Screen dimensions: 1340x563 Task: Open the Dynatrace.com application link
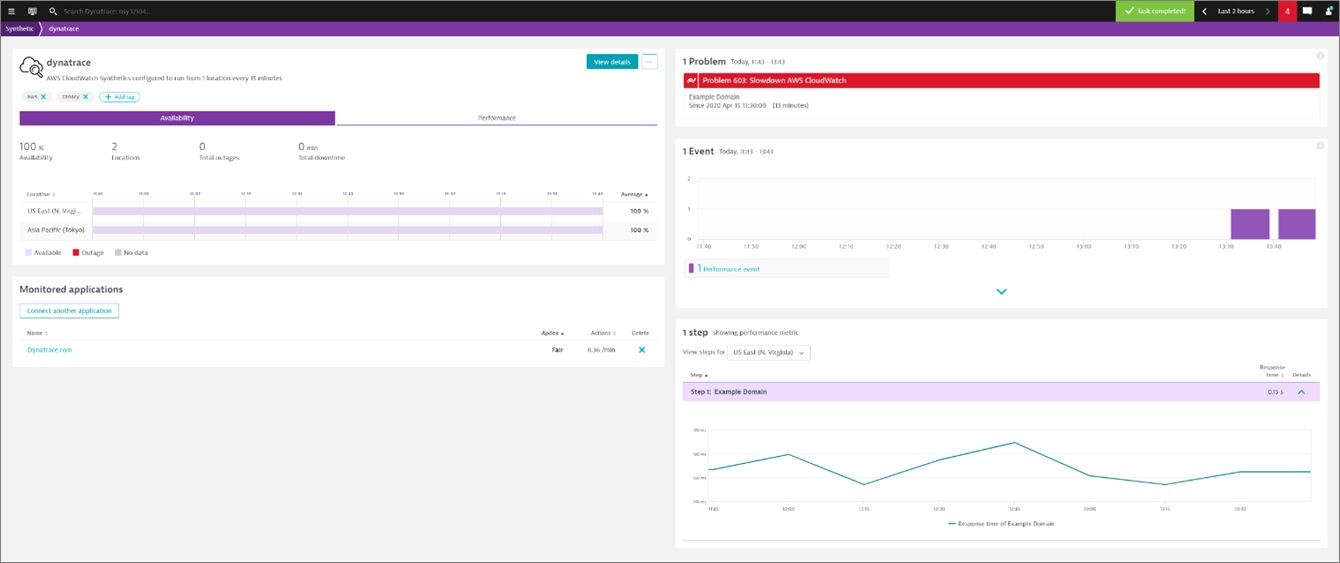(49, 350)
